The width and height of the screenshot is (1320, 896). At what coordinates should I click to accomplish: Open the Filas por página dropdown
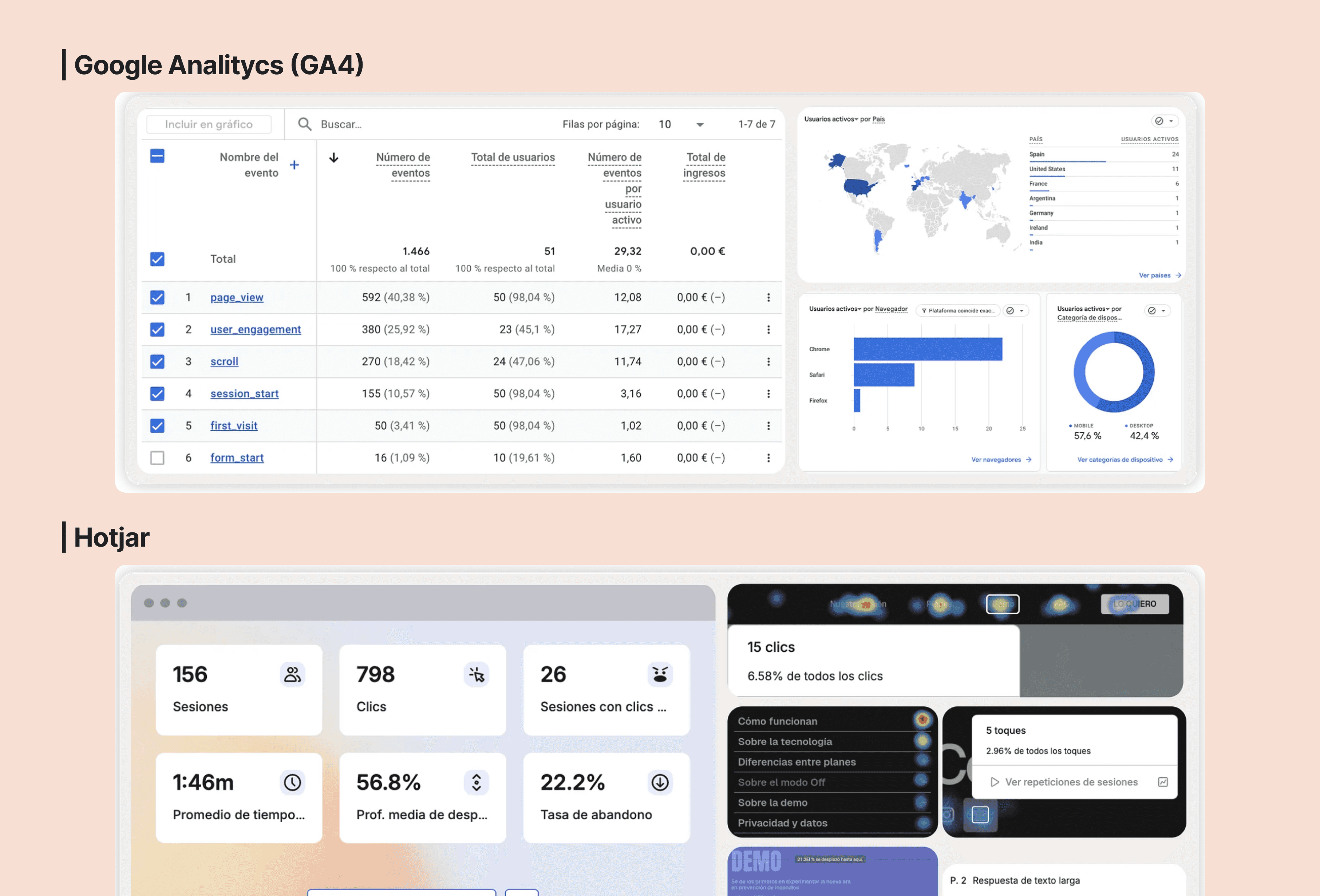[699, 124]
